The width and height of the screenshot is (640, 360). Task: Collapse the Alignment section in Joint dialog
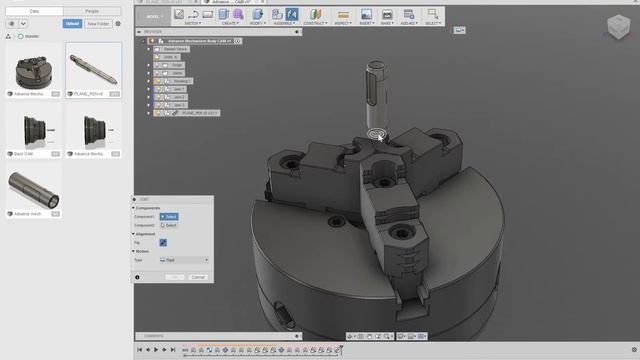point(133,234)
